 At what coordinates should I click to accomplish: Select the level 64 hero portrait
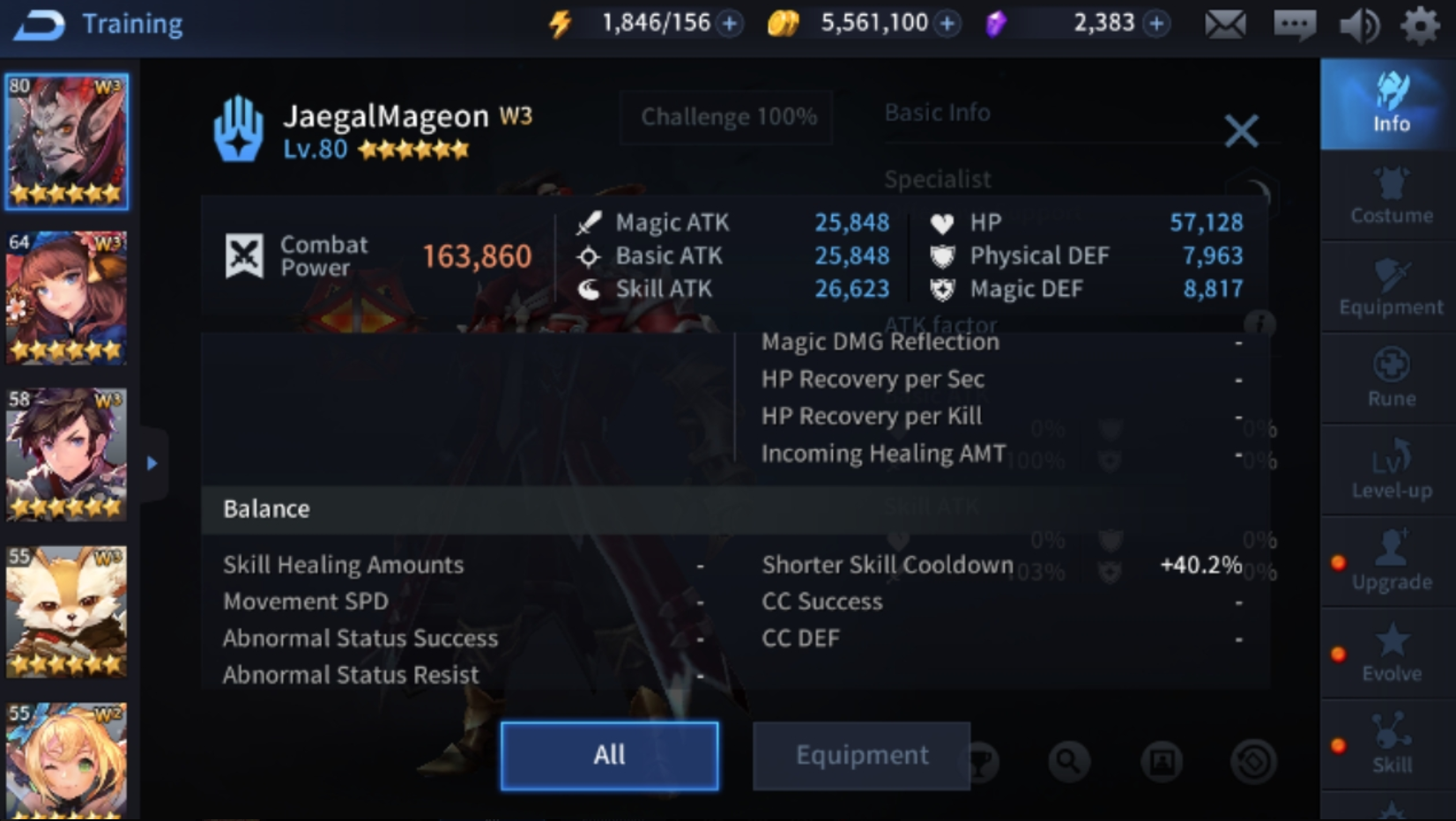point(66,298)
